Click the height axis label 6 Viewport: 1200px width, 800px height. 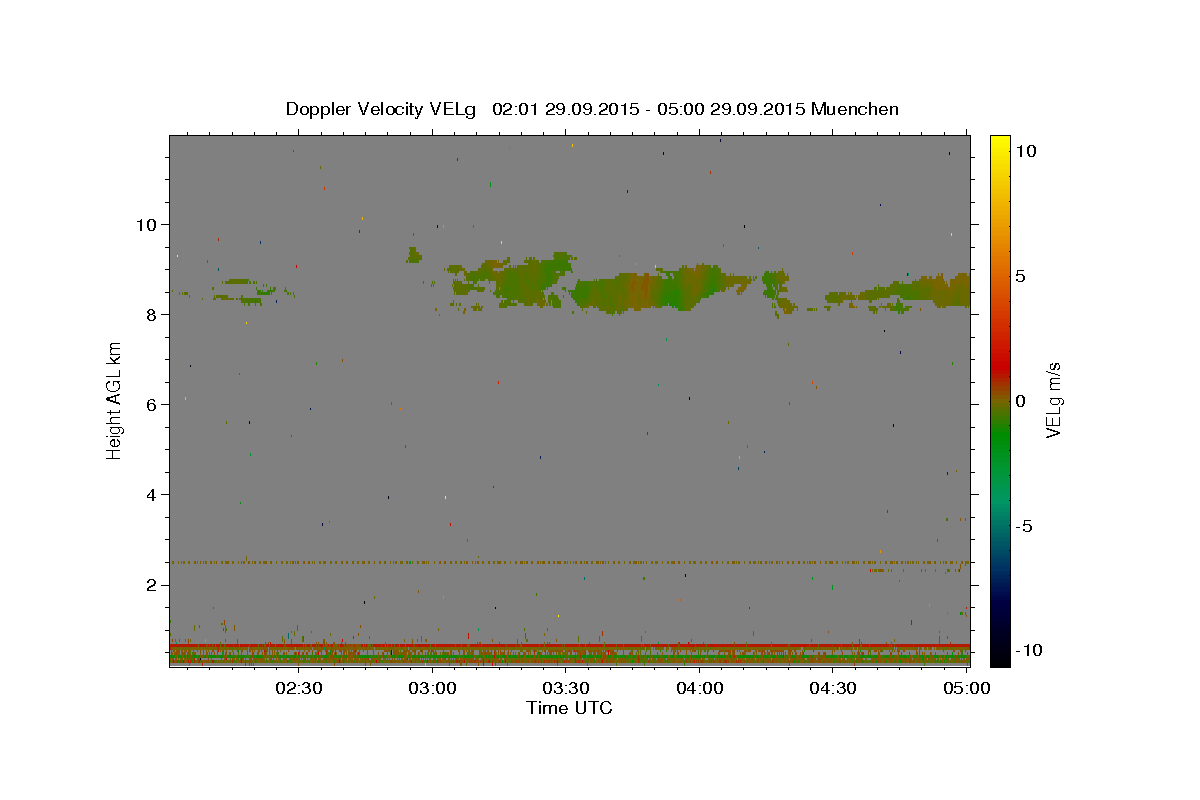coord(153,404)
